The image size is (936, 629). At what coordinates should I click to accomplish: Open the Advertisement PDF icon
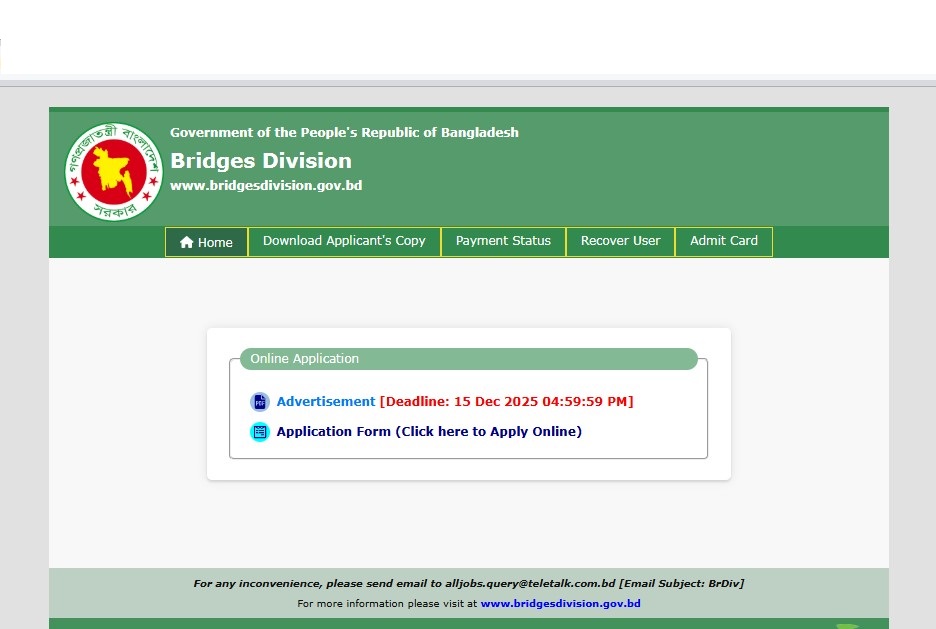coord(260,402)
